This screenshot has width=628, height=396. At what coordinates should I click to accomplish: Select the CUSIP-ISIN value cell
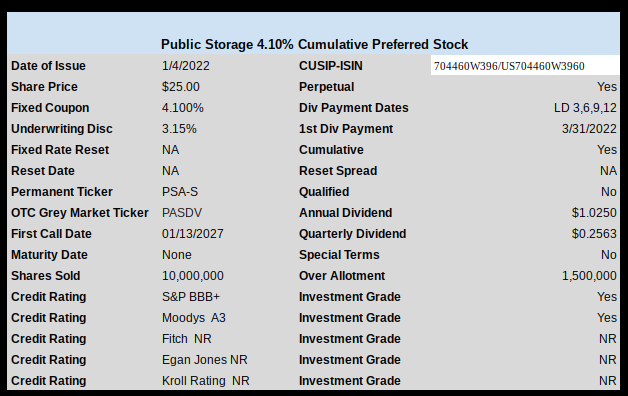525,66
